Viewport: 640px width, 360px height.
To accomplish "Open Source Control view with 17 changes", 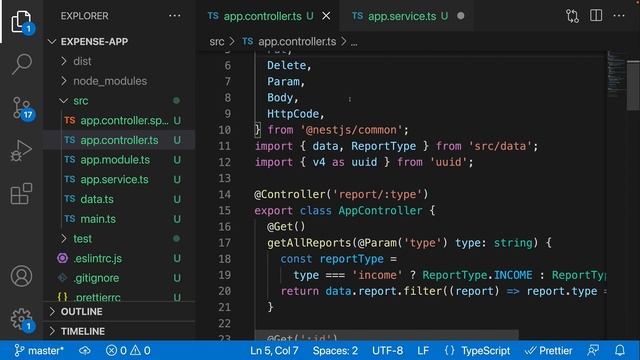I will click(21, 108).
